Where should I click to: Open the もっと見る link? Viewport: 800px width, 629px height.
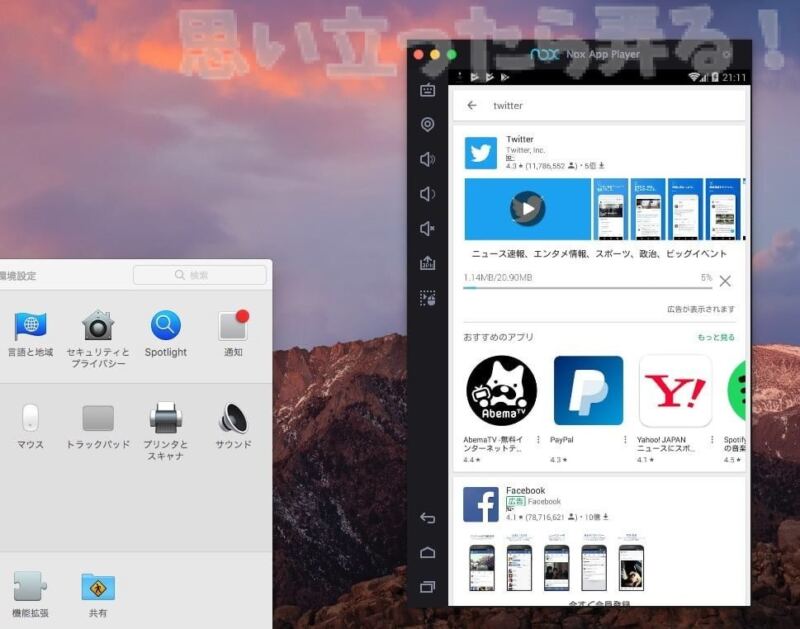[x=716, y=337]
